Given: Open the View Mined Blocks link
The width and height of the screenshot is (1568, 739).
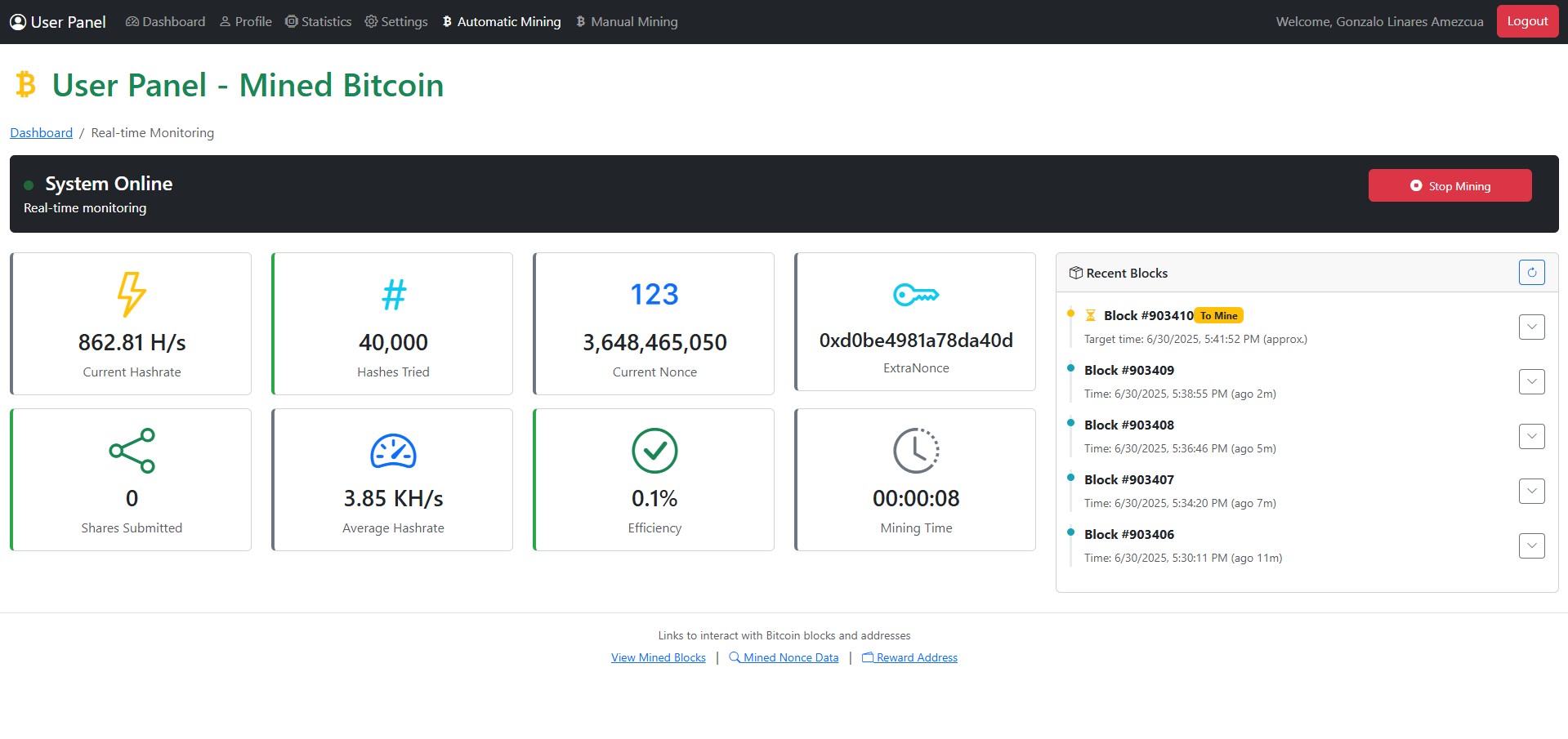Looking at the screenshot, I should pos(659,657).
